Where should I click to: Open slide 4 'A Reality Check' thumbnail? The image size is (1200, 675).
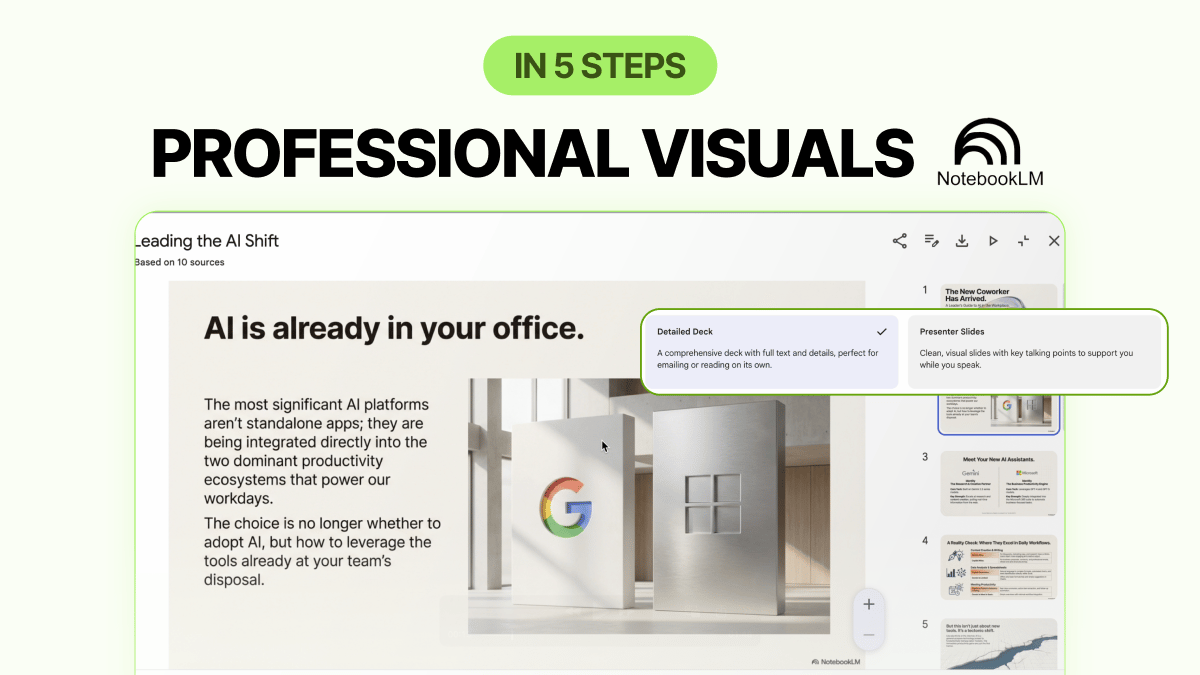pos(999,567)
